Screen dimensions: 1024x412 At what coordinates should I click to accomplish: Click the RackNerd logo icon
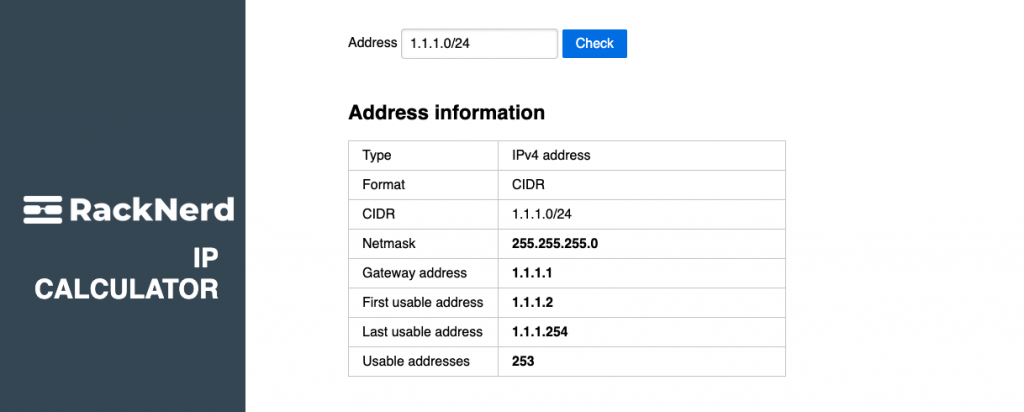pyautogui.click(x=43, y=210)
